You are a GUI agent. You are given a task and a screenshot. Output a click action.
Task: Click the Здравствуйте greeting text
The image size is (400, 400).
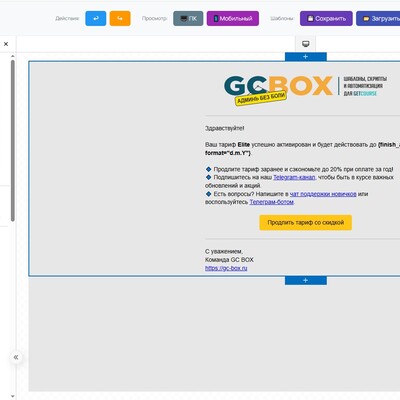pyautogui.click(x=225, y=128)
